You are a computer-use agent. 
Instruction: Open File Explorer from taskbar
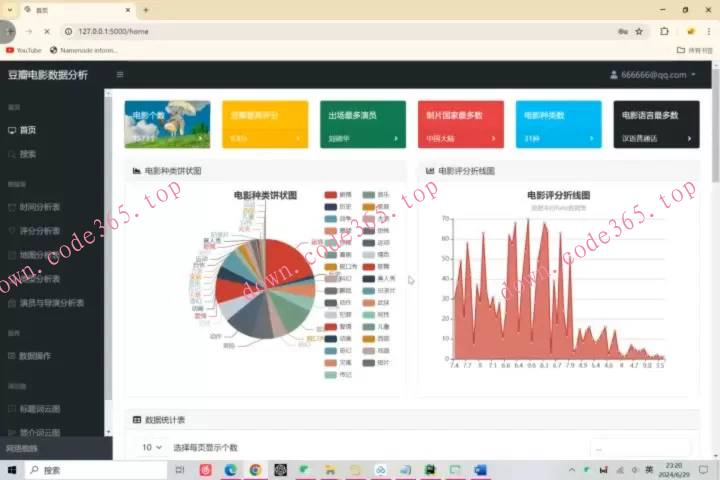pos(330,470)
